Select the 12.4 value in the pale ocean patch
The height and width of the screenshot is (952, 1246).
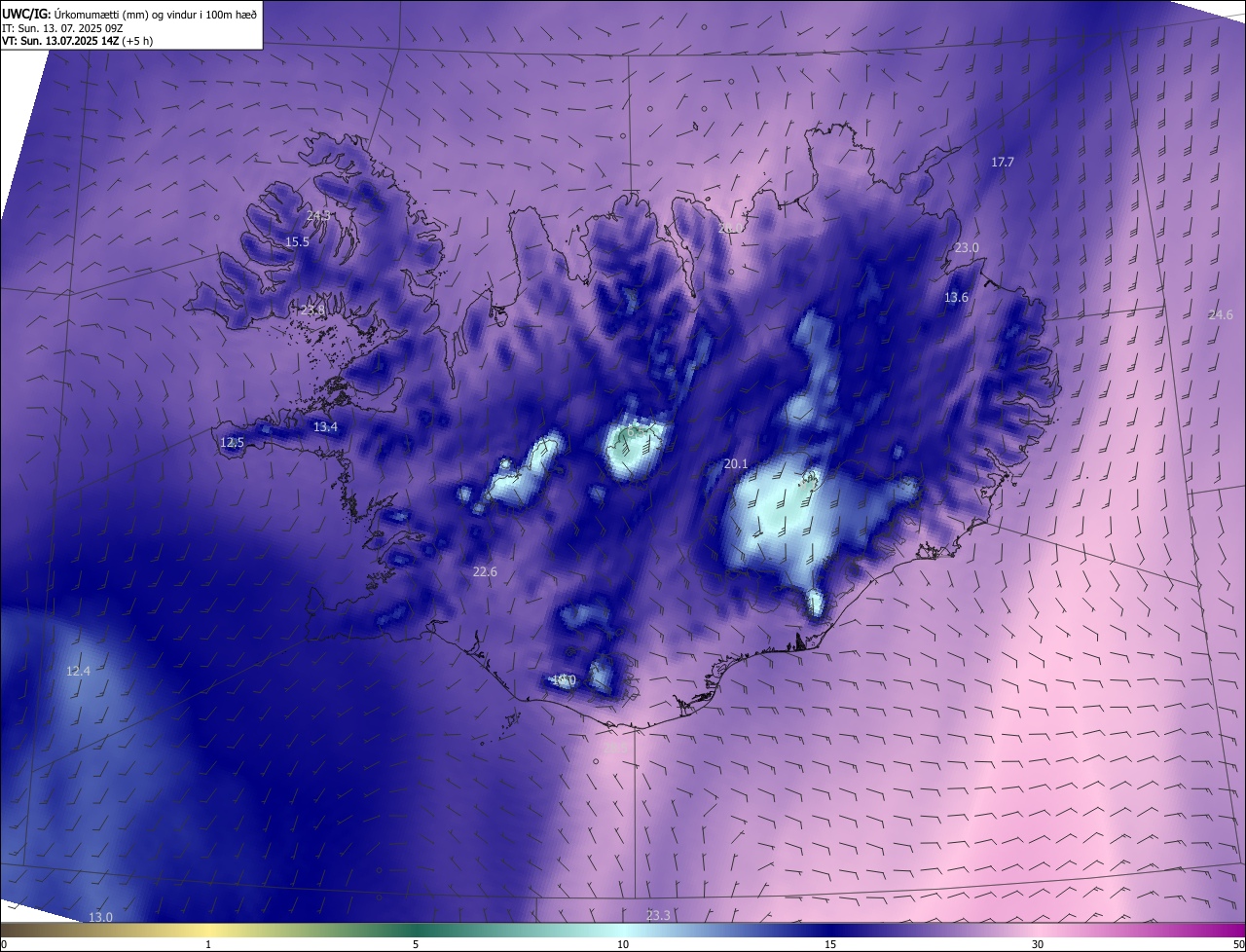(x=78, y=672)
